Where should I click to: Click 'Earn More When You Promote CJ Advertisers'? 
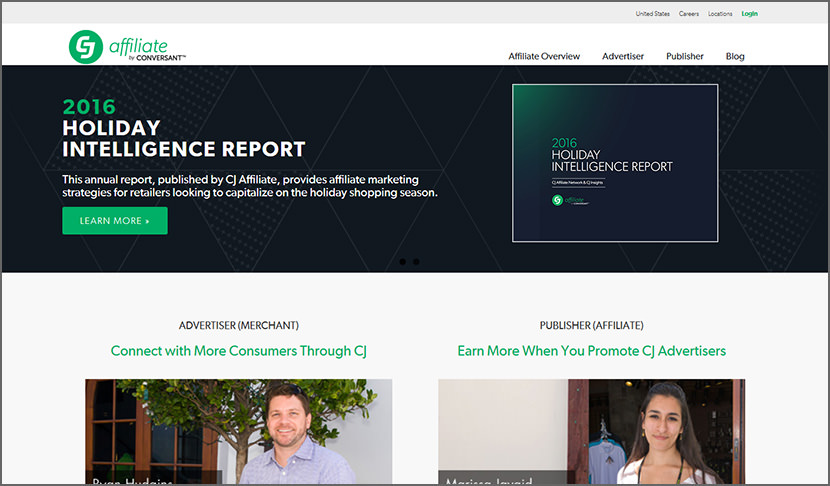click(592, 351)
